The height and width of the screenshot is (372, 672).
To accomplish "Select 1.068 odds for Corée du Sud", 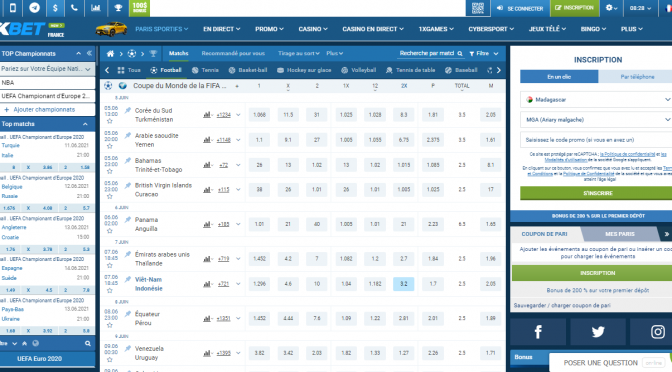I will [259, 115].
